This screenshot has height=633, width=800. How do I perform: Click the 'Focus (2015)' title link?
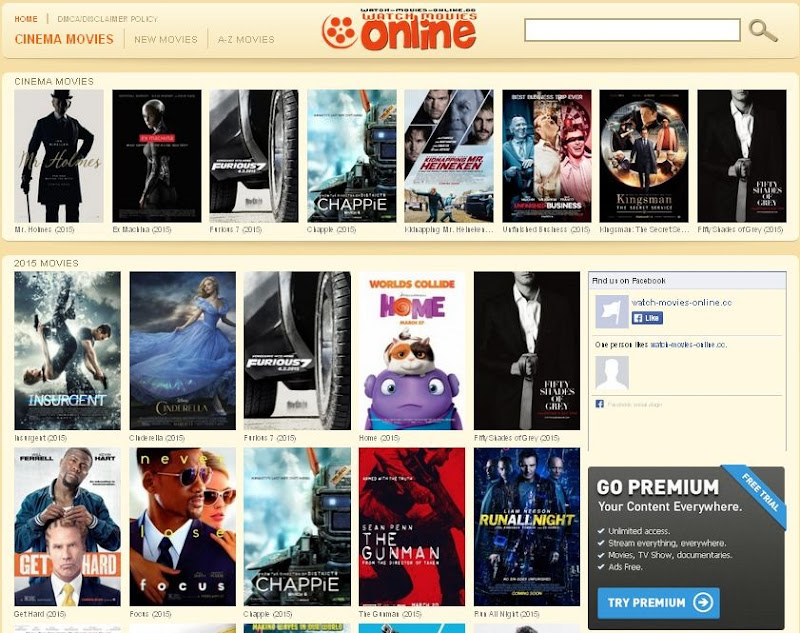[x=151, y=614]
